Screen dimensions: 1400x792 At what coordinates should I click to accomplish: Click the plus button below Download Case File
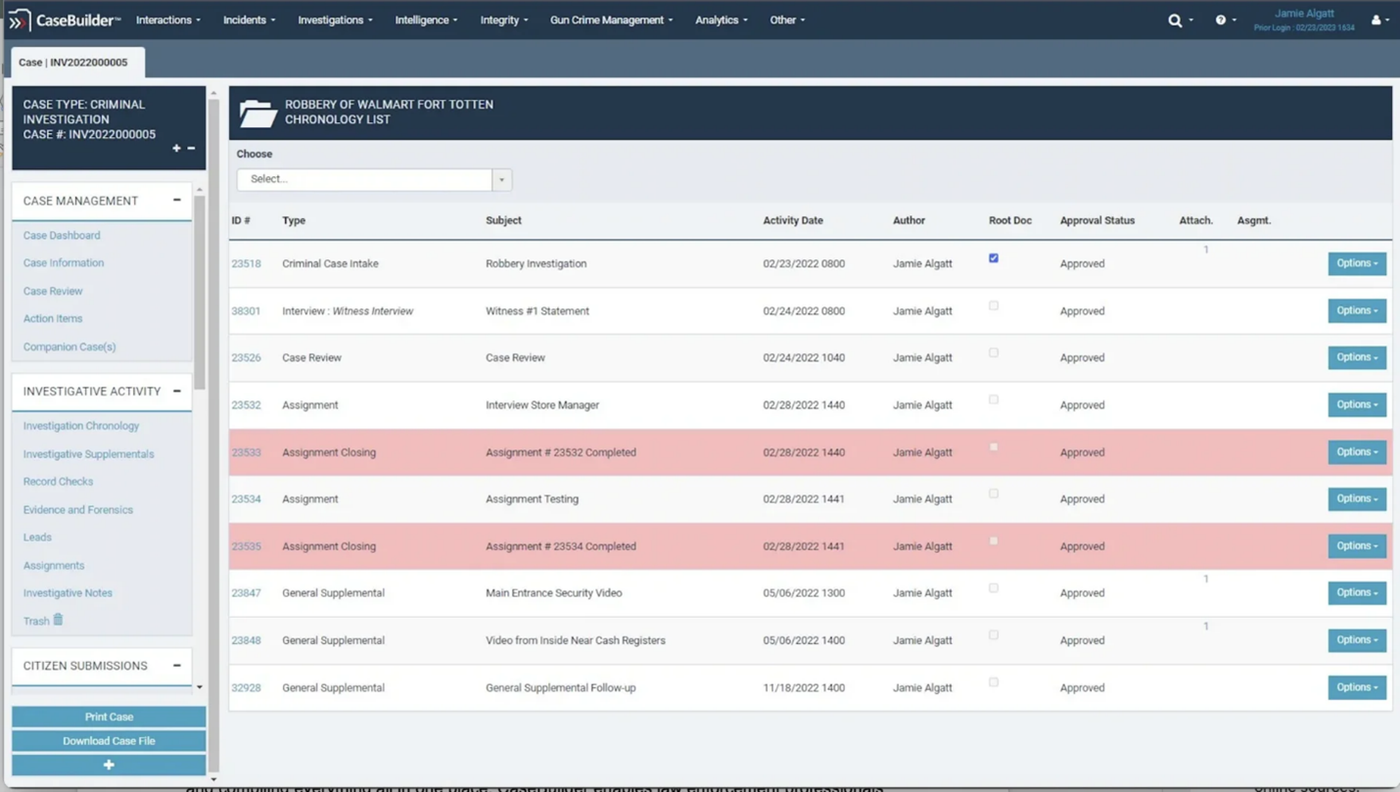109,765
